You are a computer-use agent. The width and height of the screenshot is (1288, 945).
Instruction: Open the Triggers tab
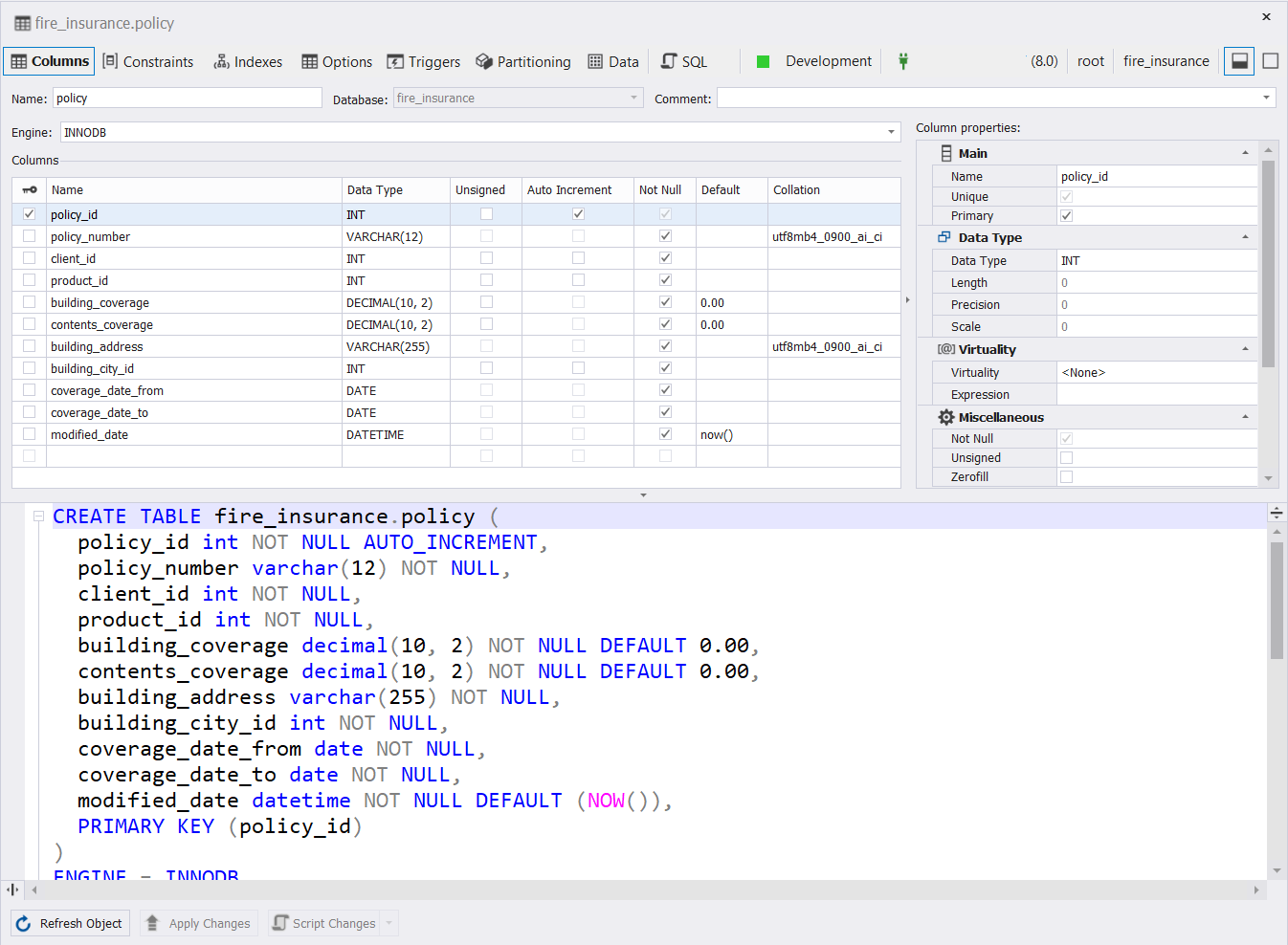click(424, 61)
